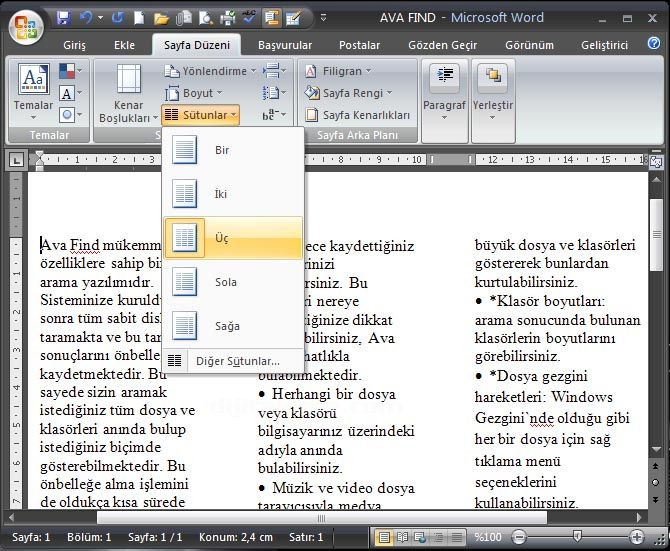
Task: Switch to the Başvurular tab
Action: [x=285, y=45]
